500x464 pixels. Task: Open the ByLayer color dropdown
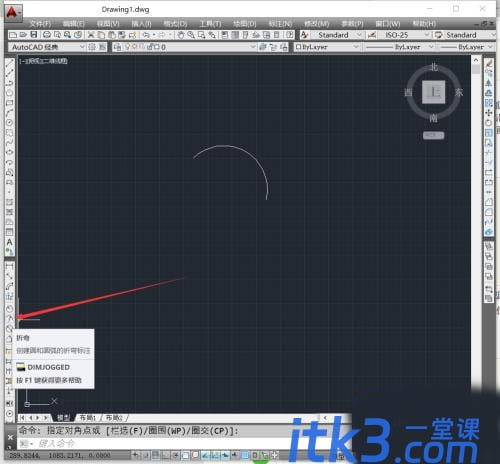coord(327,47)
